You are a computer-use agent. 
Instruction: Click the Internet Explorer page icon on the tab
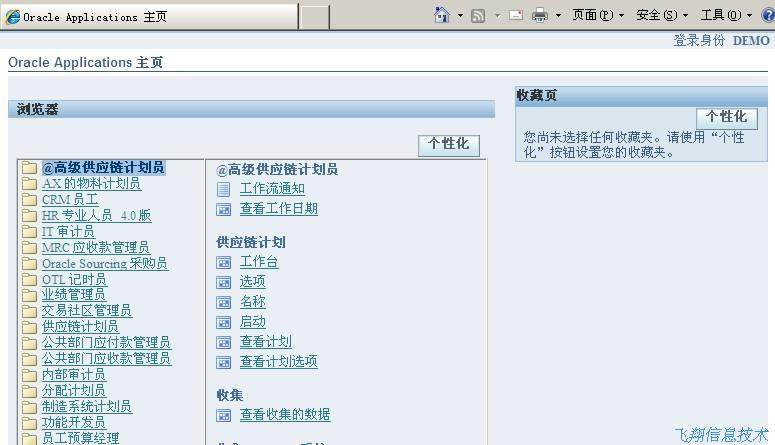point(12,17)
